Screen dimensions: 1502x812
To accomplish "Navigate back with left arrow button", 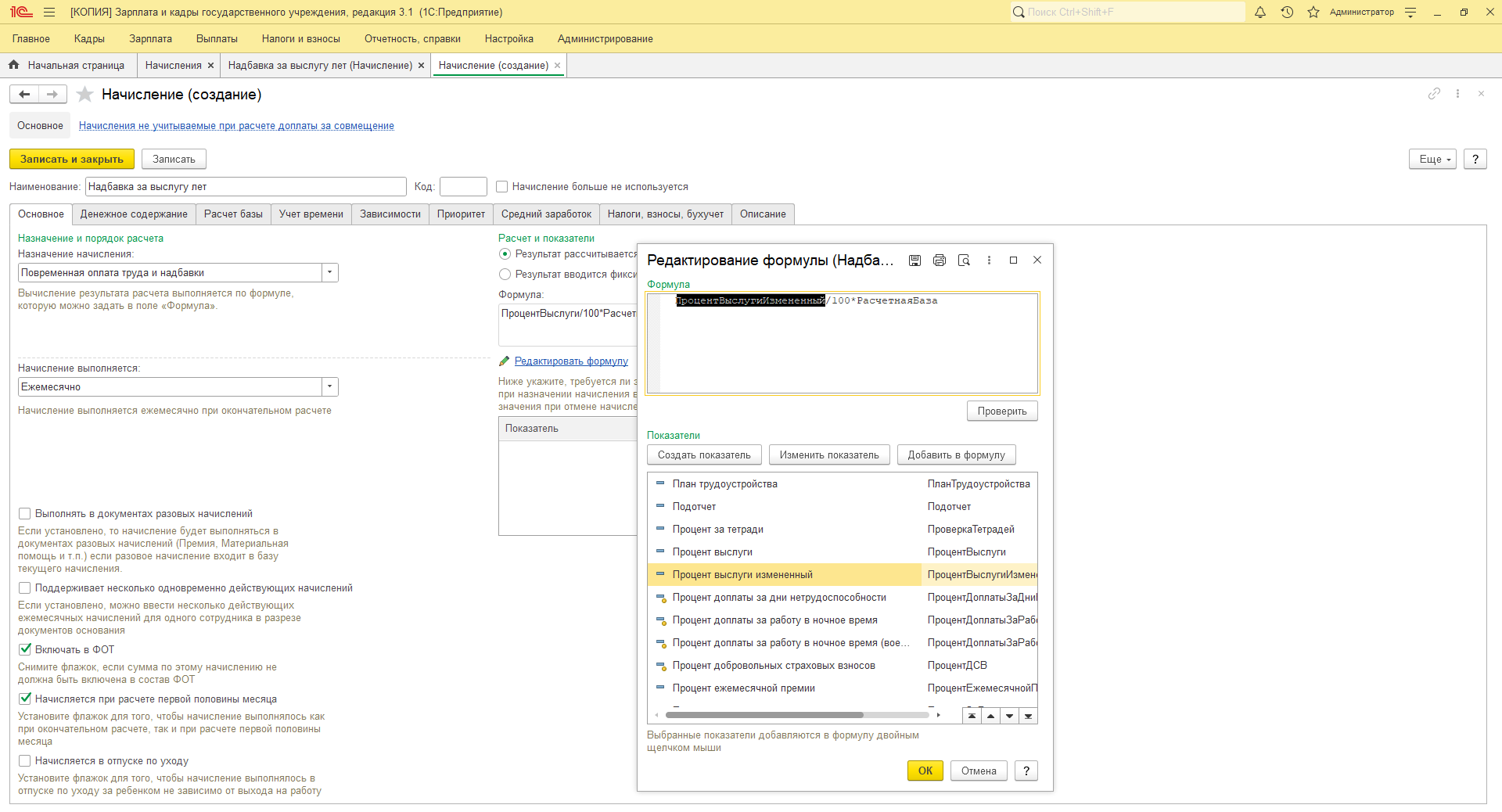I will (x=24, y=94).
